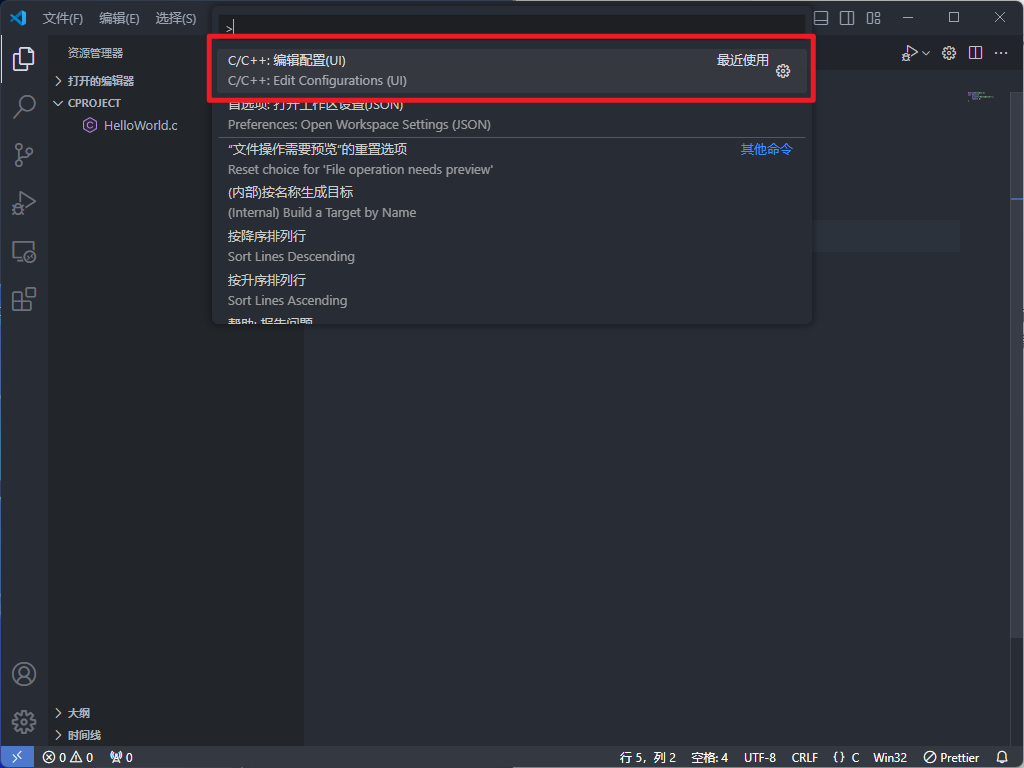Select the (Internal) Build a Target by Name command
The height and width of the screenshot is (768, 1024).
tap(512, 202)
